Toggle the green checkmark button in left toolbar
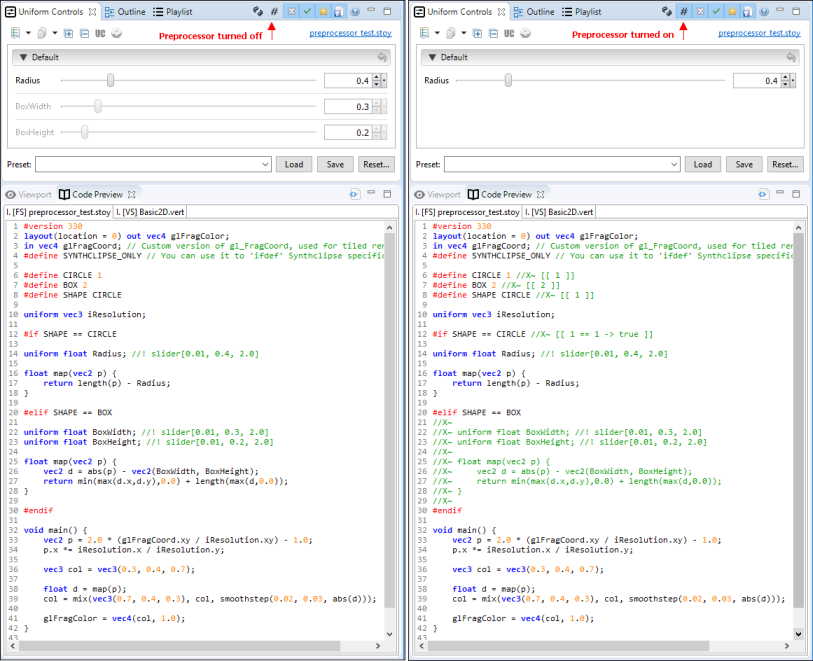This screenshot has width=813, height=661. [x=307, y=12]
